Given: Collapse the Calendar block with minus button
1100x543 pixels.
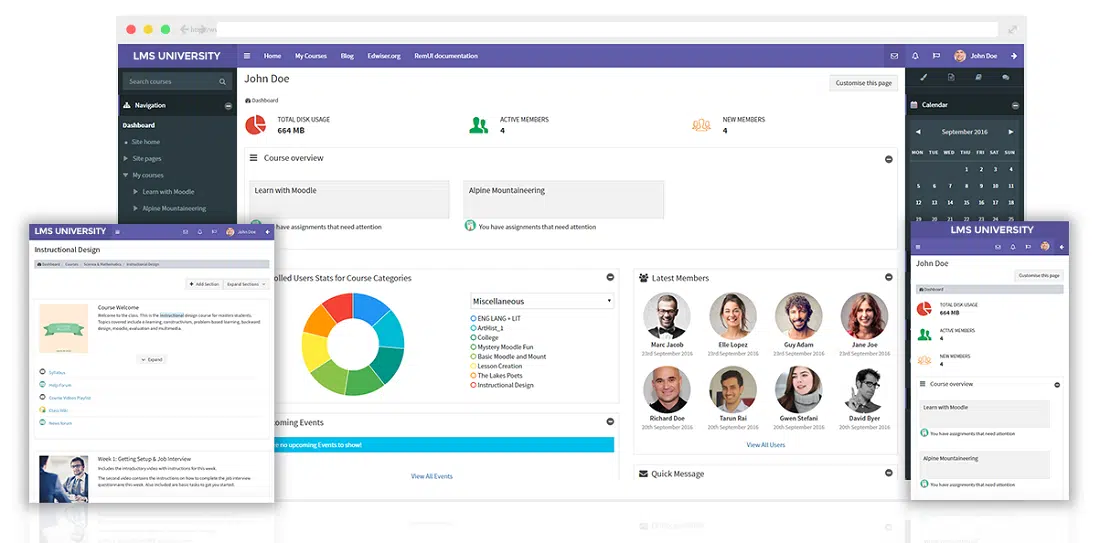Looking at the screenshot, I should 1015,105.
